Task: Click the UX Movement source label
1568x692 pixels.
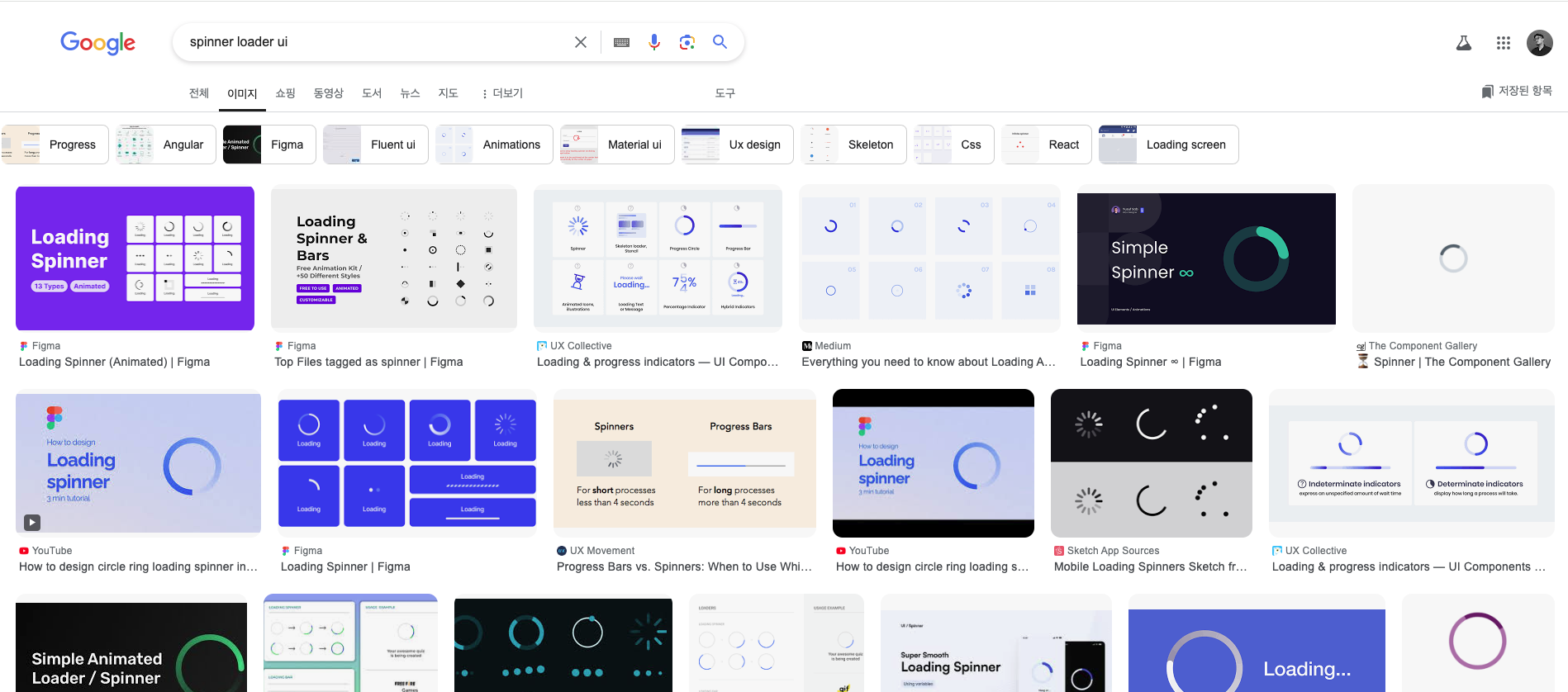Action: coord(602,551)
